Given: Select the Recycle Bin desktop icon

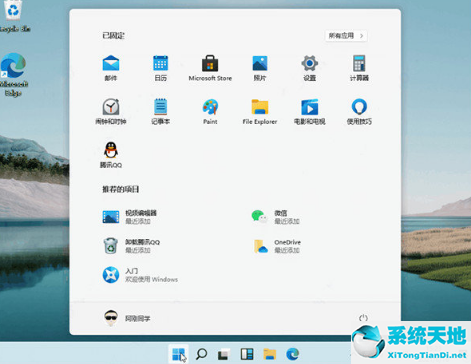Looking at the screenshot, I should [13, 16].
